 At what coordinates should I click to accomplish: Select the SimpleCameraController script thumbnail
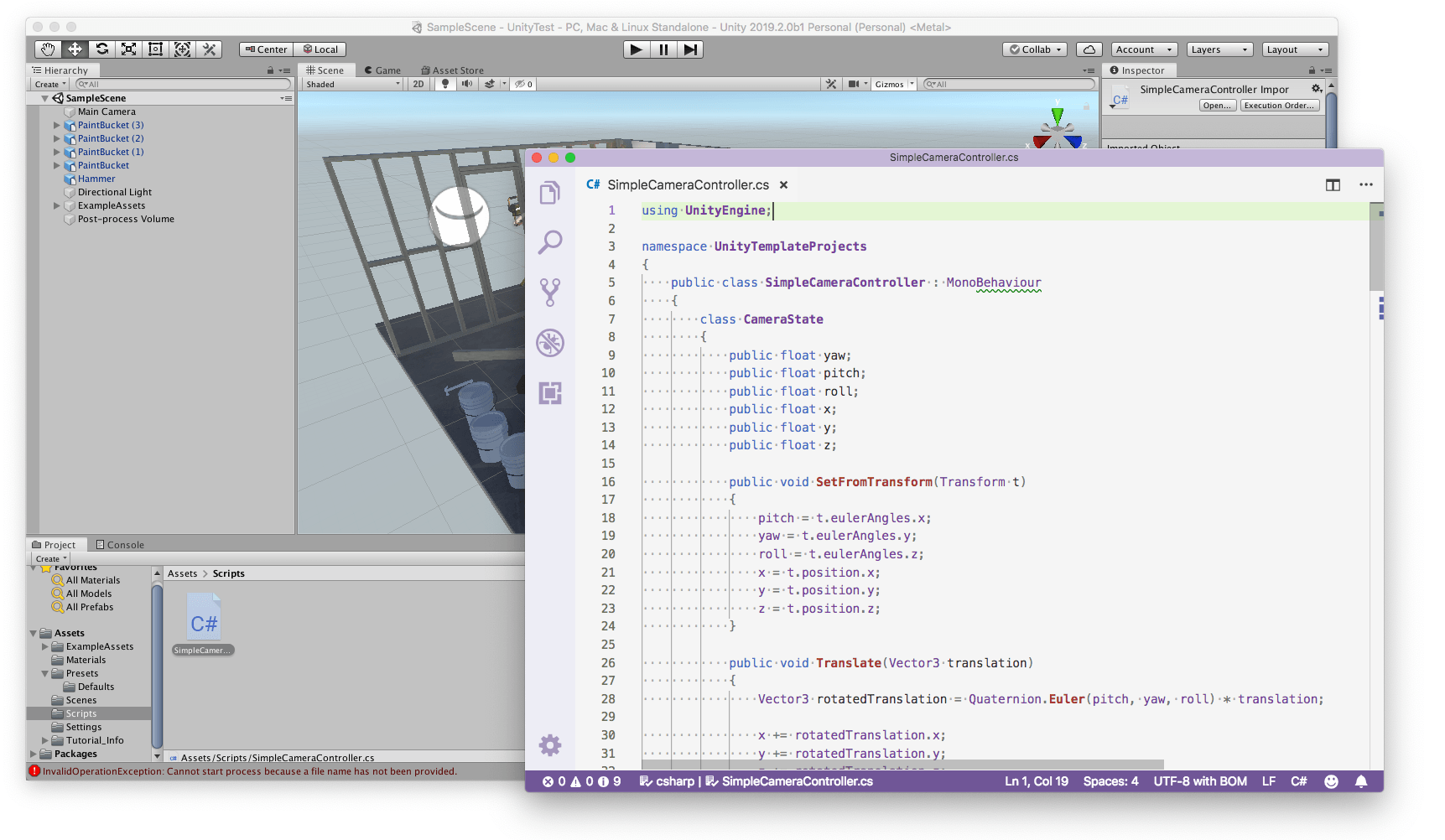(x=202, y=616)
